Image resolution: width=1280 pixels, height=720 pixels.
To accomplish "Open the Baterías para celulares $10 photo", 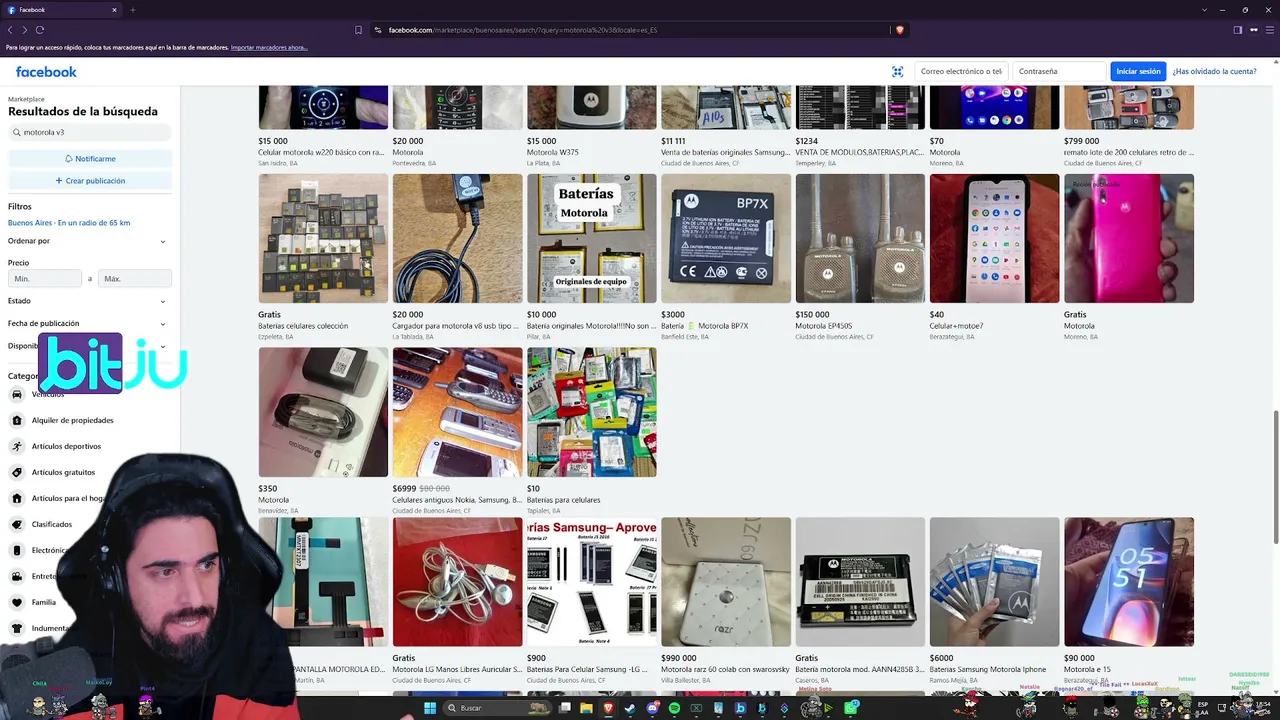I will click(x=592, y=412).
